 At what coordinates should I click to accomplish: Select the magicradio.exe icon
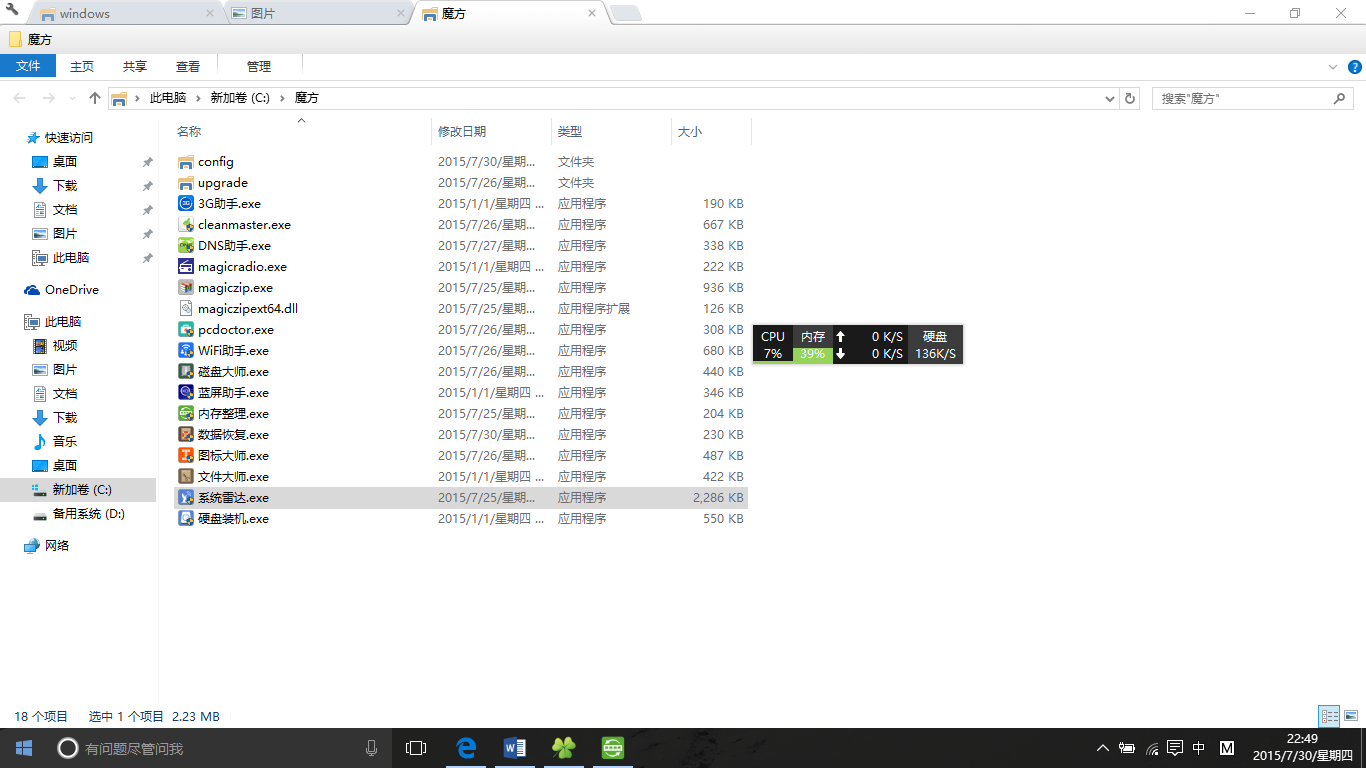coord(185,267)
